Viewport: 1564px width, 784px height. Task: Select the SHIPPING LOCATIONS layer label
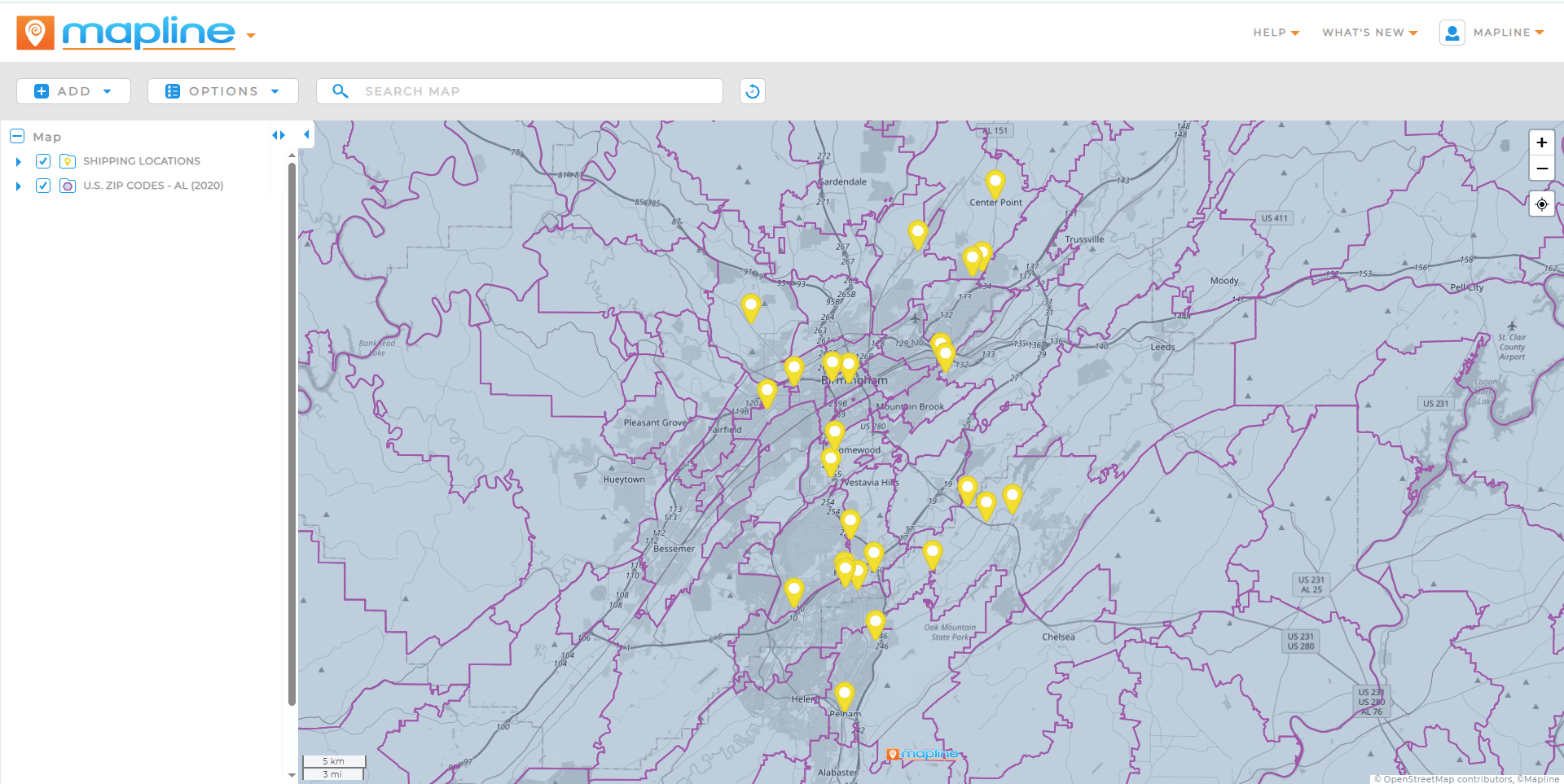click(142, 161)
